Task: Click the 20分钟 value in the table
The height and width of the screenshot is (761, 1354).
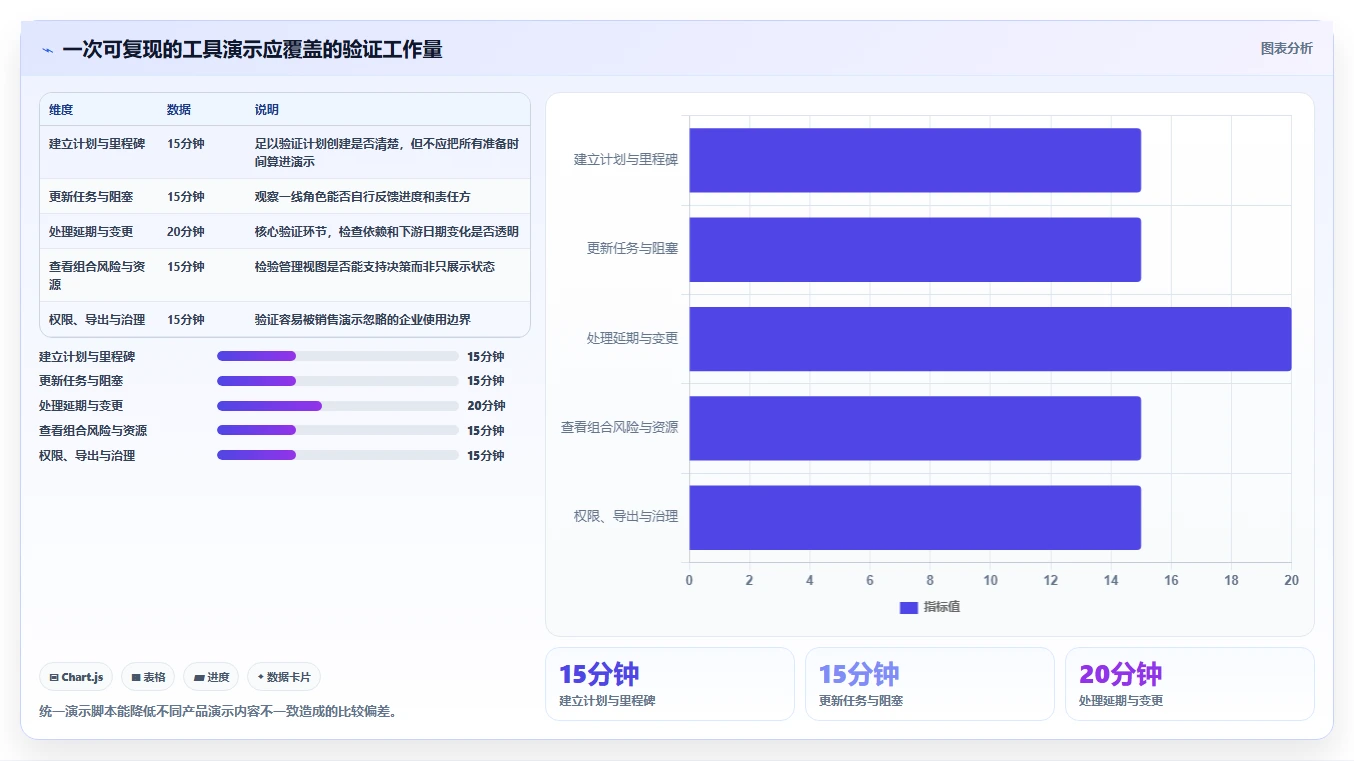Action: [186, 232]
